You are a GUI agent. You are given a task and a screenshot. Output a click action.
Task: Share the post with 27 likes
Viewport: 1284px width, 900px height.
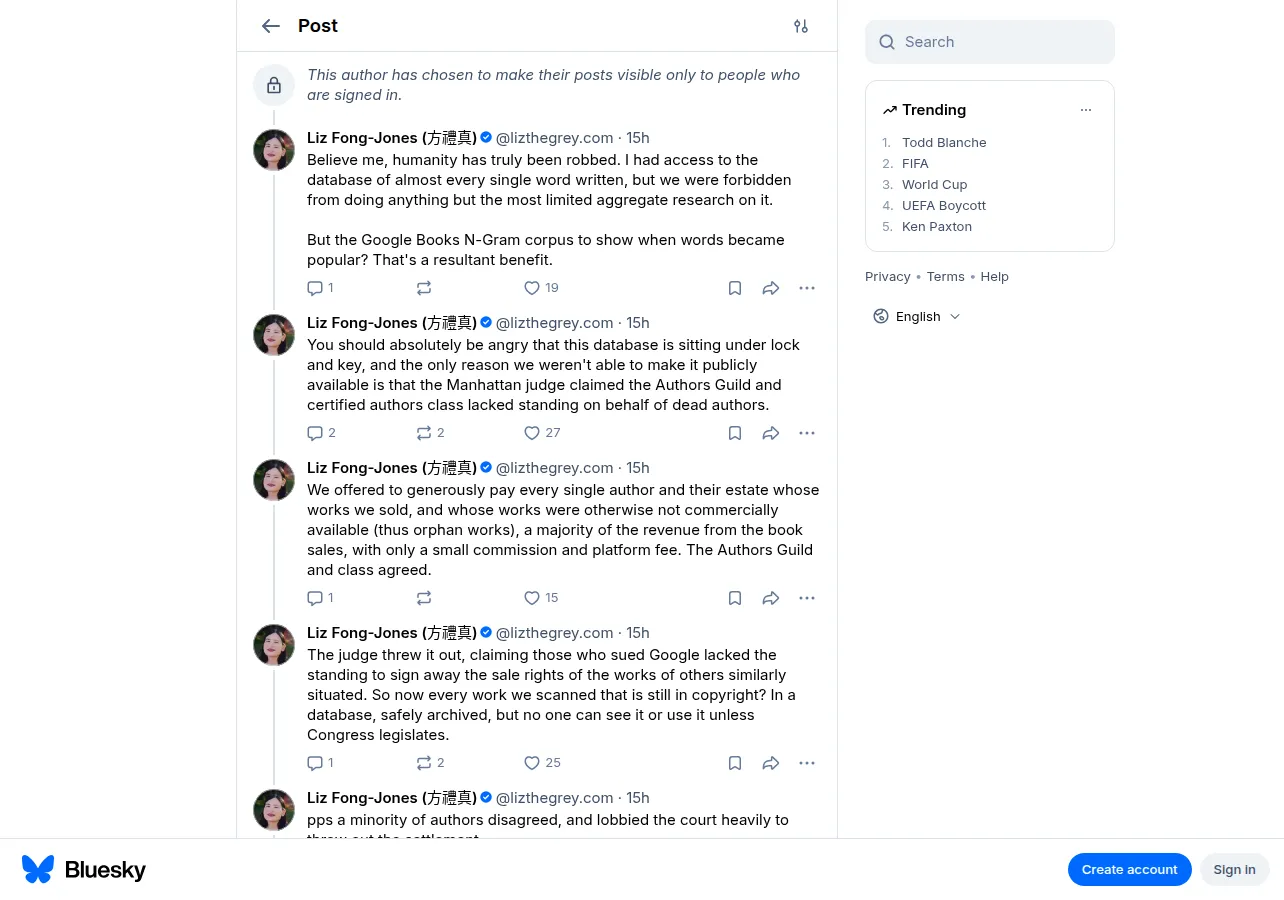point(771,433)
